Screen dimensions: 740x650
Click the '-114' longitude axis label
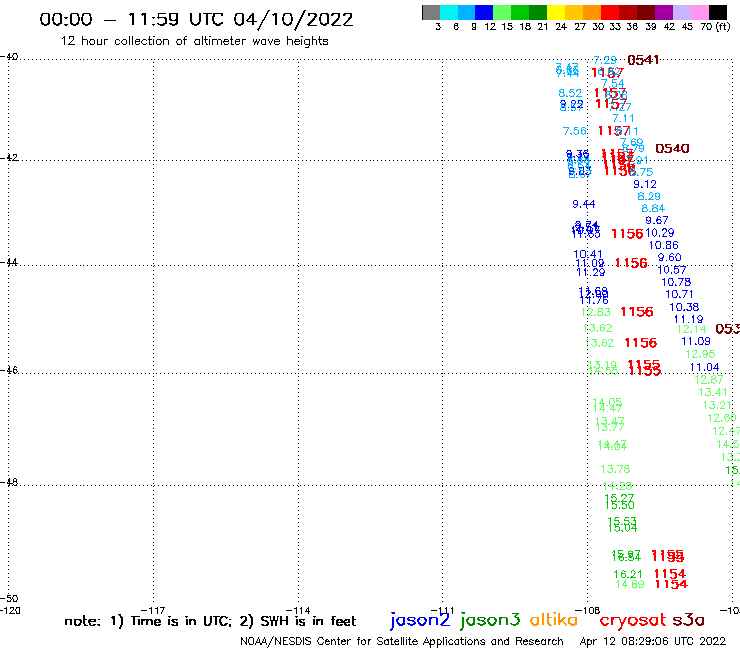[x=296, y=611]
